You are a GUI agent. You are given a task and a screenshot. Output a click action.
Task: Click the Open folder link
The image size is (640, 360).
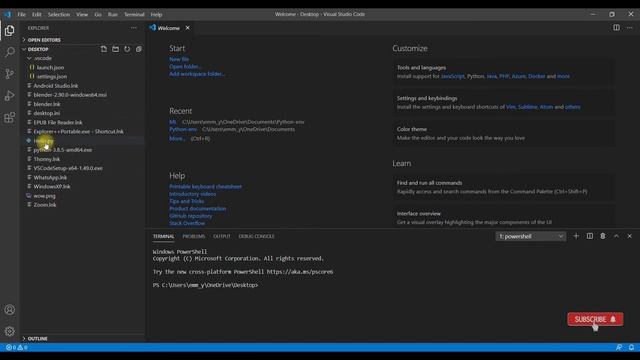pyautogui.click(x=185, y=67)
